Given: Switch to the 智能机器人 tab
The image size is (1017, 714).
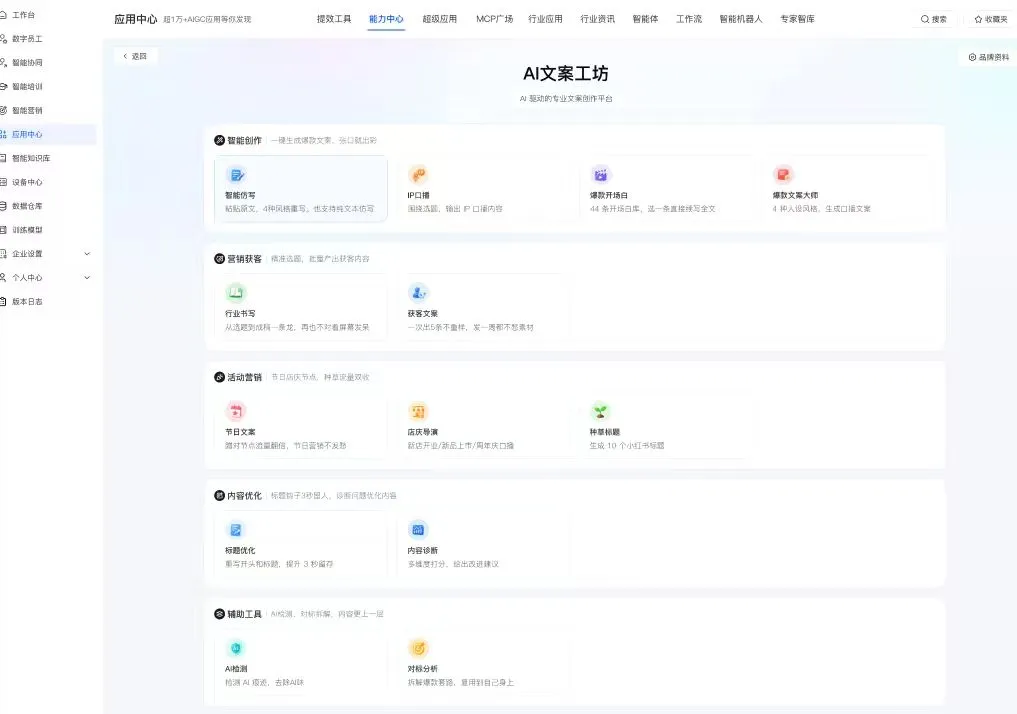Looking at the screenshot, I should 741,19.
